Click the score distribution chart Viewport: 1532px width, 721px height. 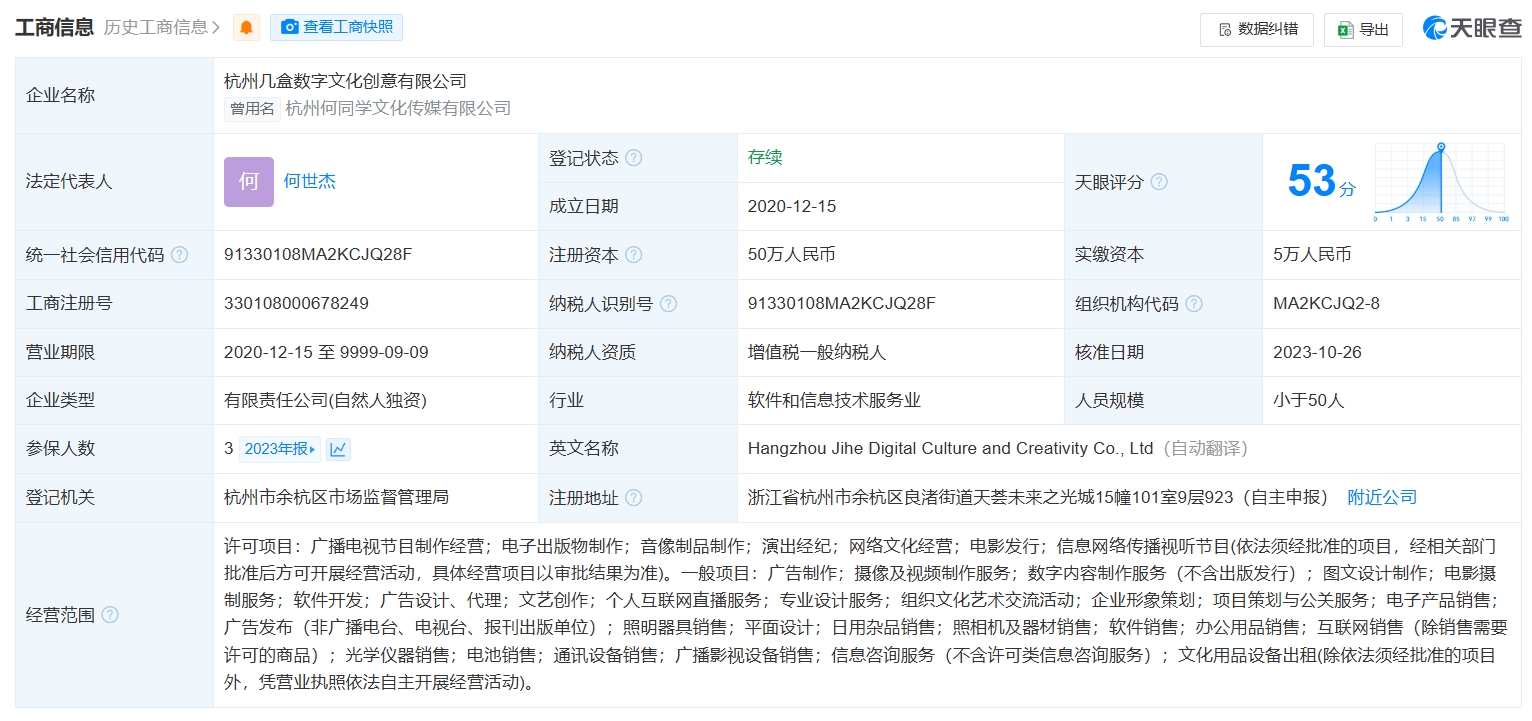click(x=1441, y=183)
